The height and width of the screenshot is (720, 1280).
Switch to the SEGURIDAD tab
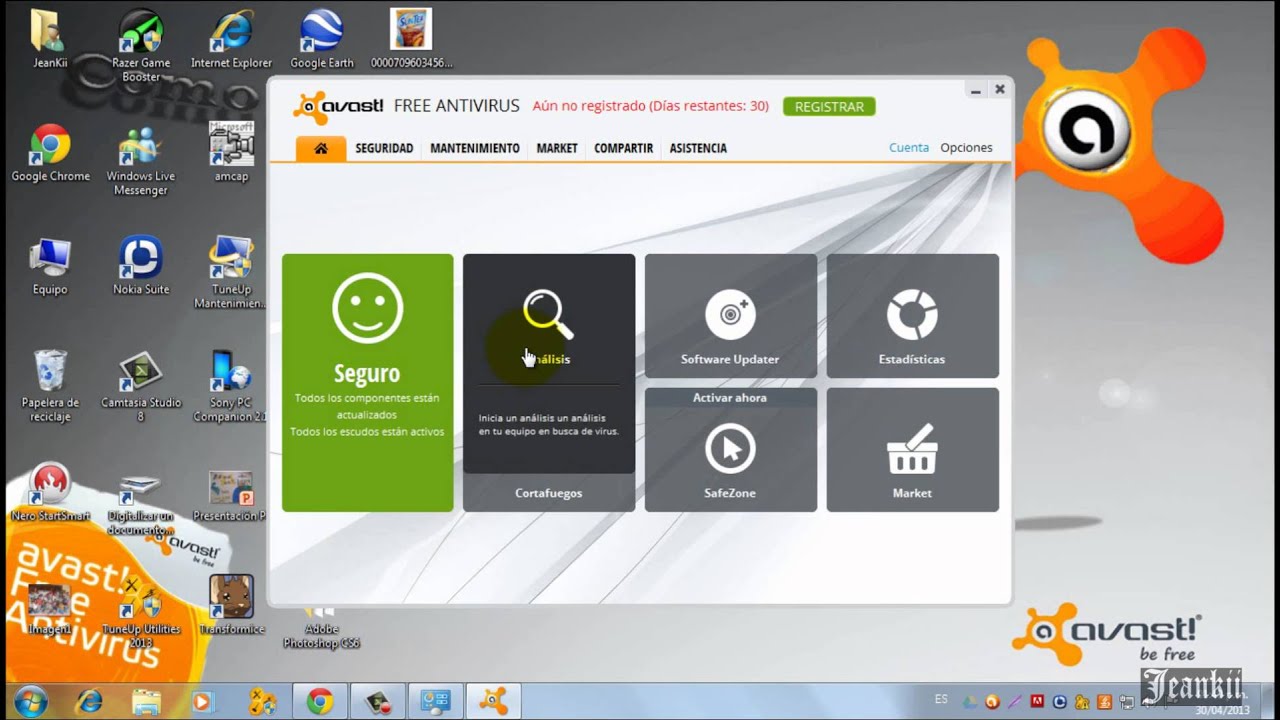coord(384,148)
